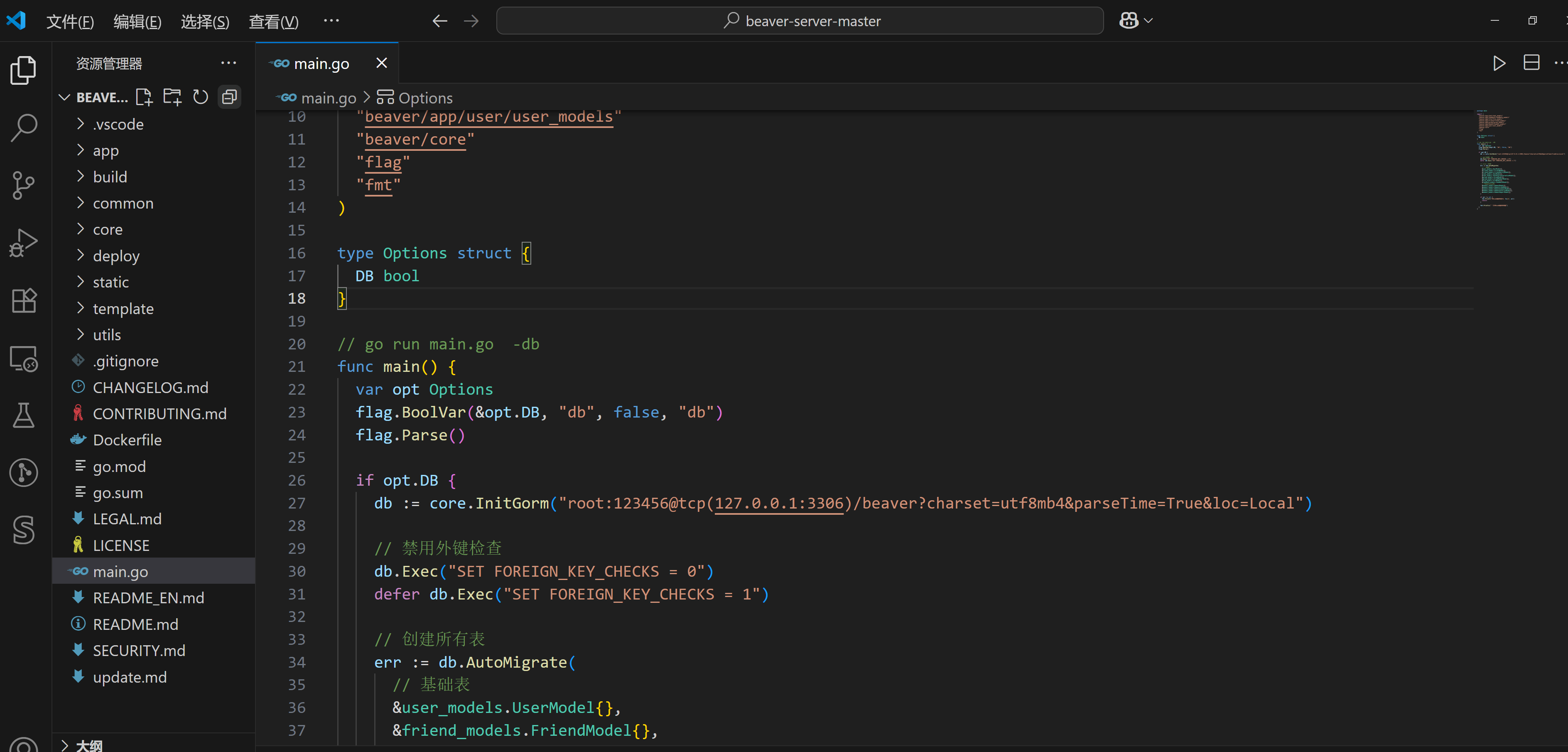This screenshot has width=1568, height=752.
Task: Go back in navigation history
Action: point(439,21)
